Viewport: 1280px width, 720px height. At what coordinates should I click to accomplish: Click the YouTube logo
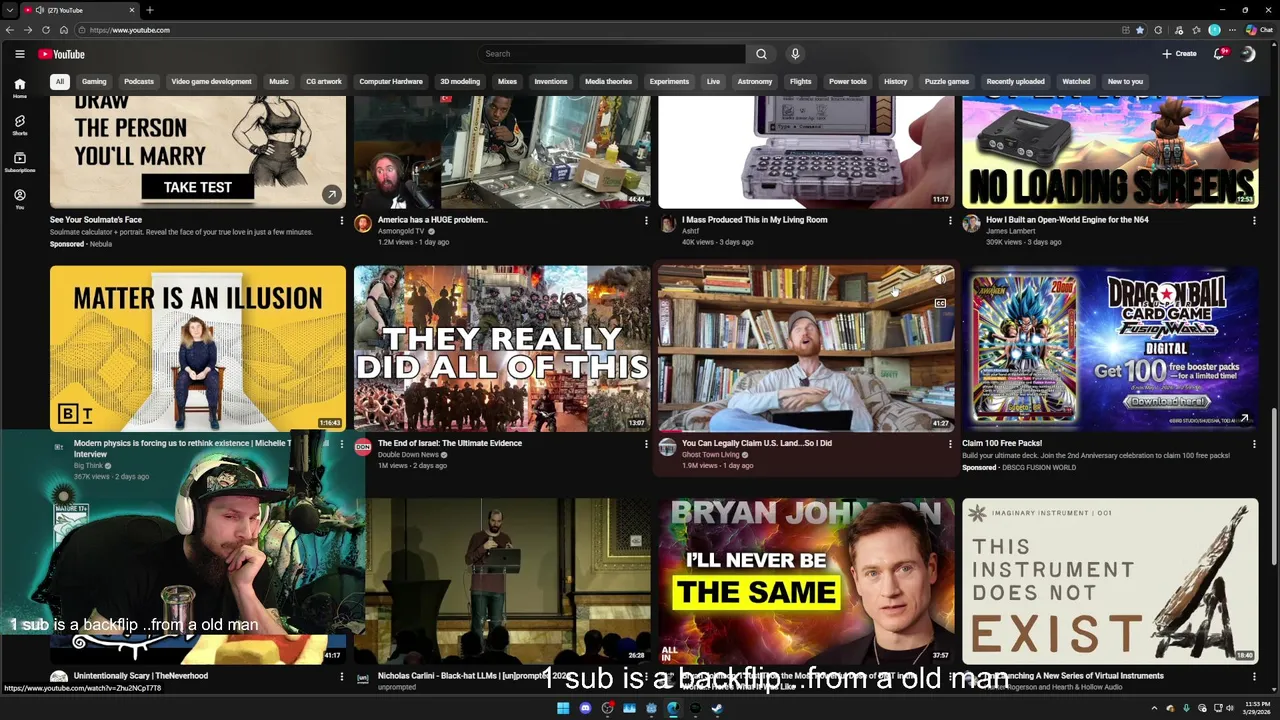tap(61, 54)
